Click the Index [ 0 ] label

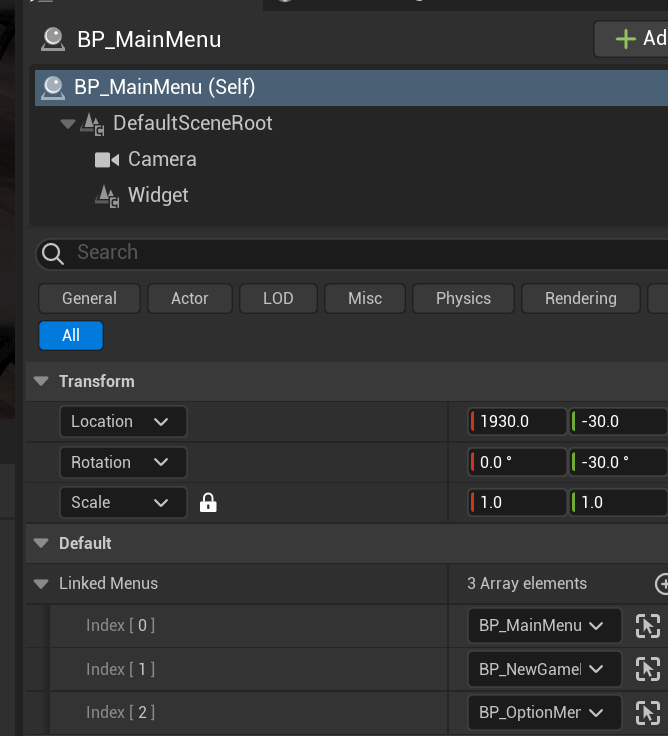[121, 626]
